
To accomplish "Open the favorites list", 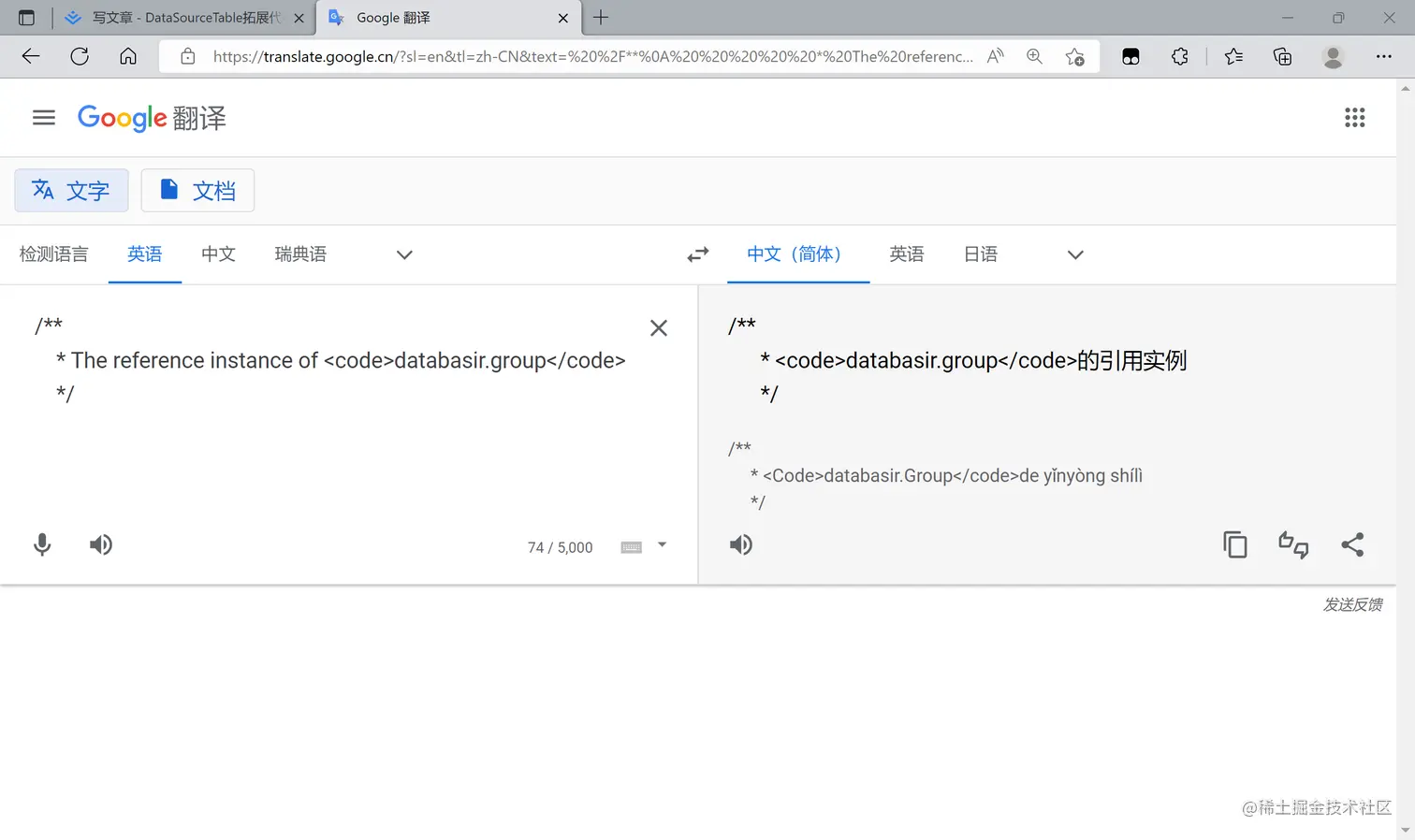I will pos(1233,56).
